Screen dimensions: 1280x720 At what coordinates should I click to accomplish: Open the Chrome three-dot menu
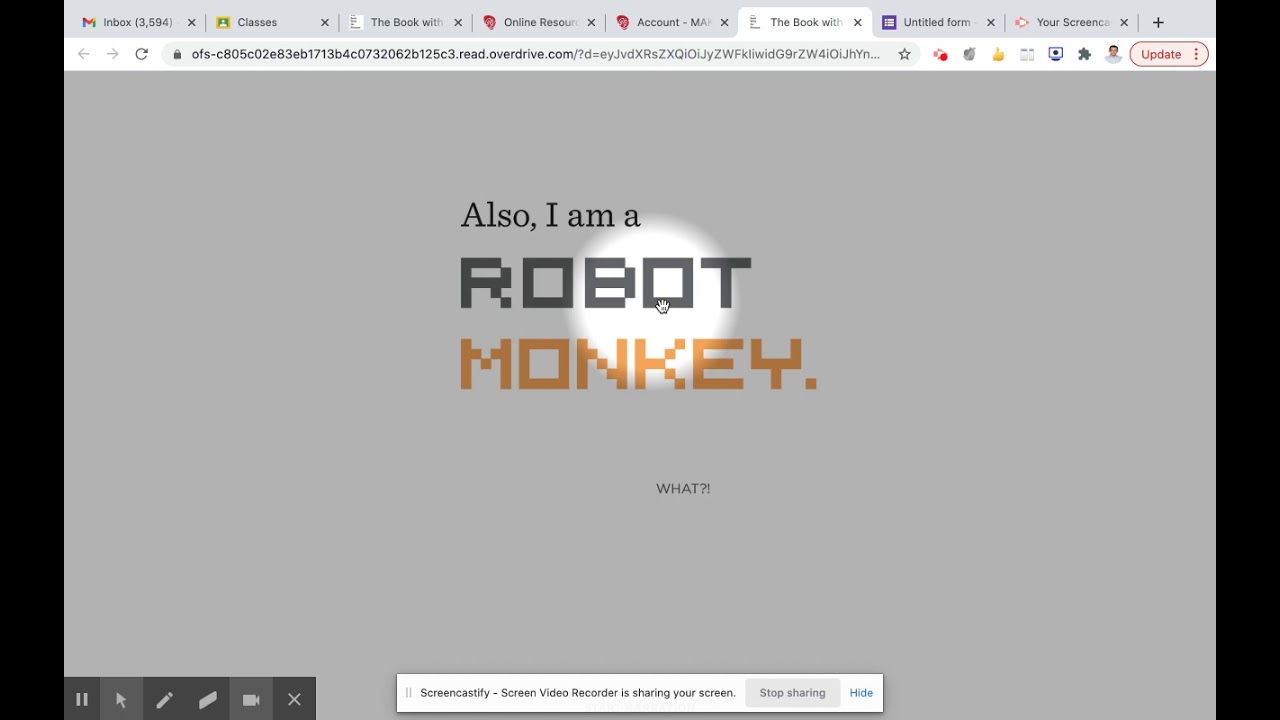click(x=1196, y=54)
